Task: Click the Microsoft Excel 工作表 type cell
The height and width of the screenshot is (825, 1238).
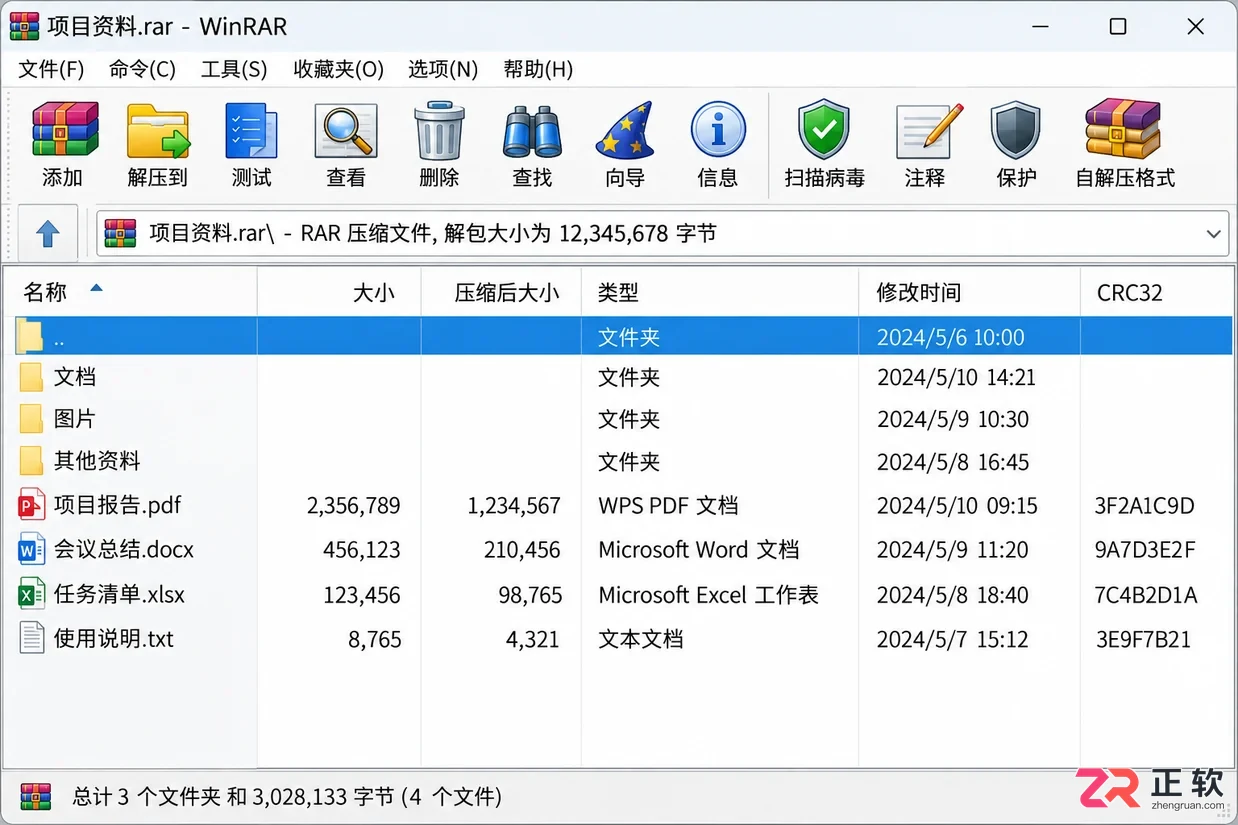Action: pyautogui.click(x=708, y=595)
